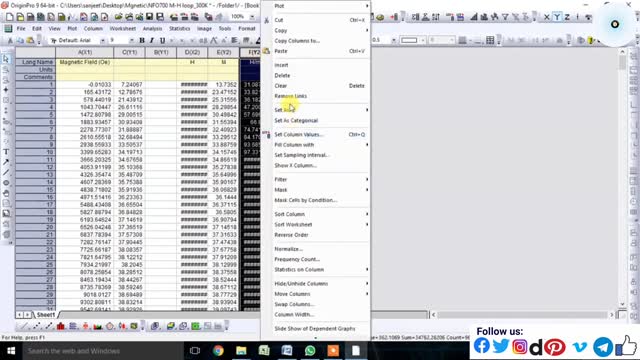Choose Paste in the context menu
The height and width of the screenshot is (360, 640).
(x=316, y=51)
